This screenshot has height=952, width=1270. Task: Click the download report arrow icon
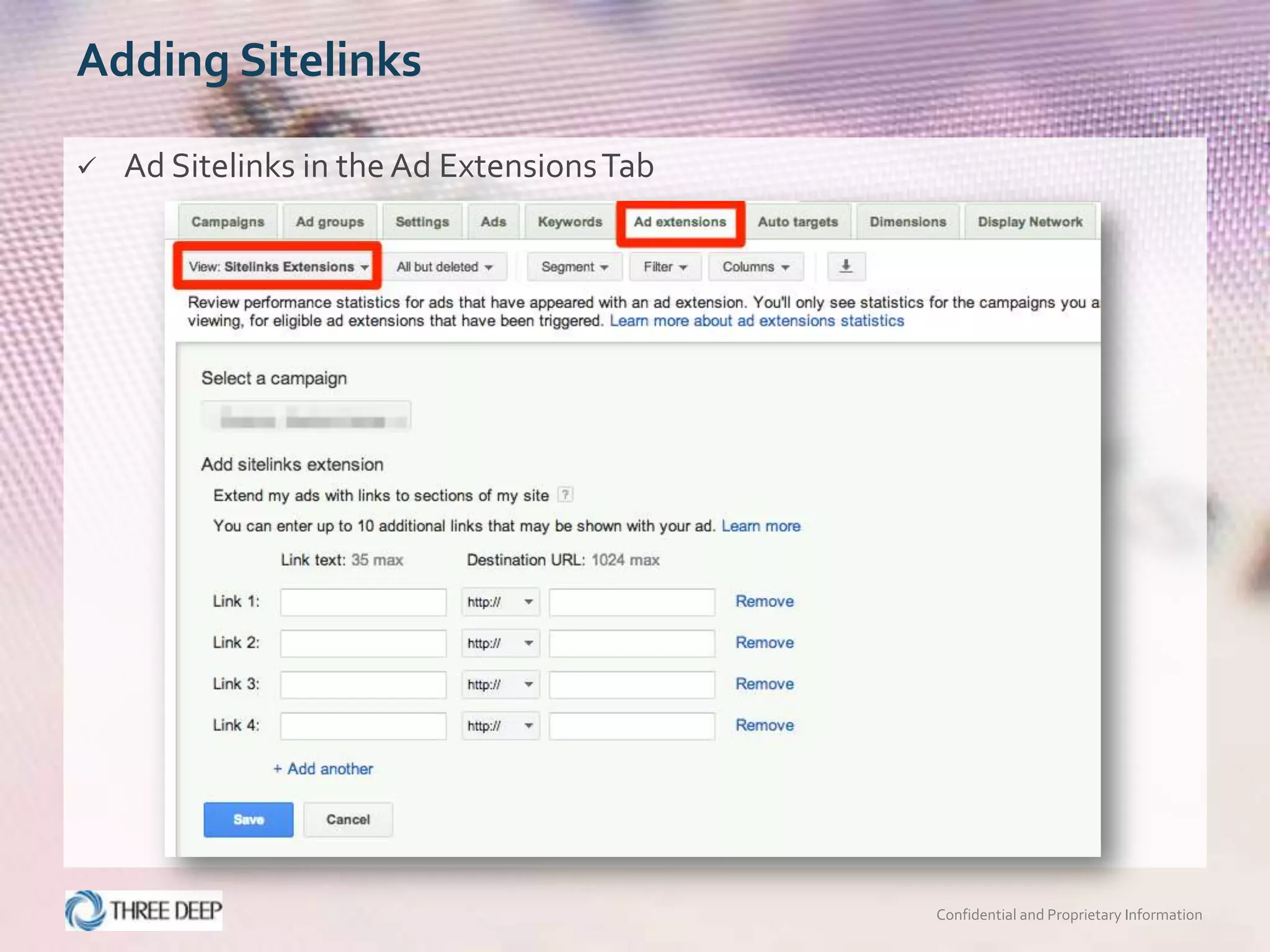pos(846,267)
